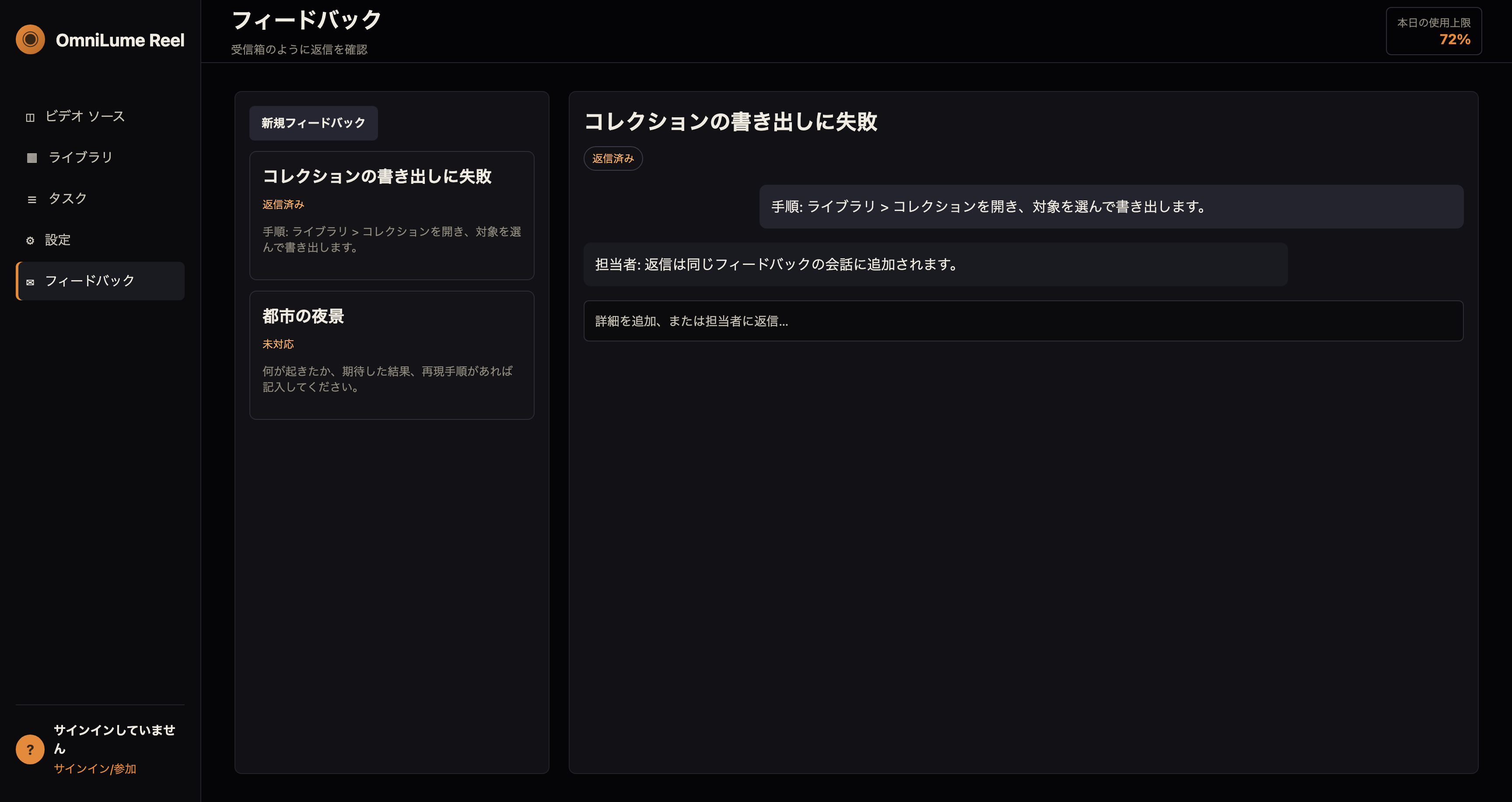Click the OmniLume Reel logo icon
Viewport: 1512px width, 802px height.
[30, 39]
